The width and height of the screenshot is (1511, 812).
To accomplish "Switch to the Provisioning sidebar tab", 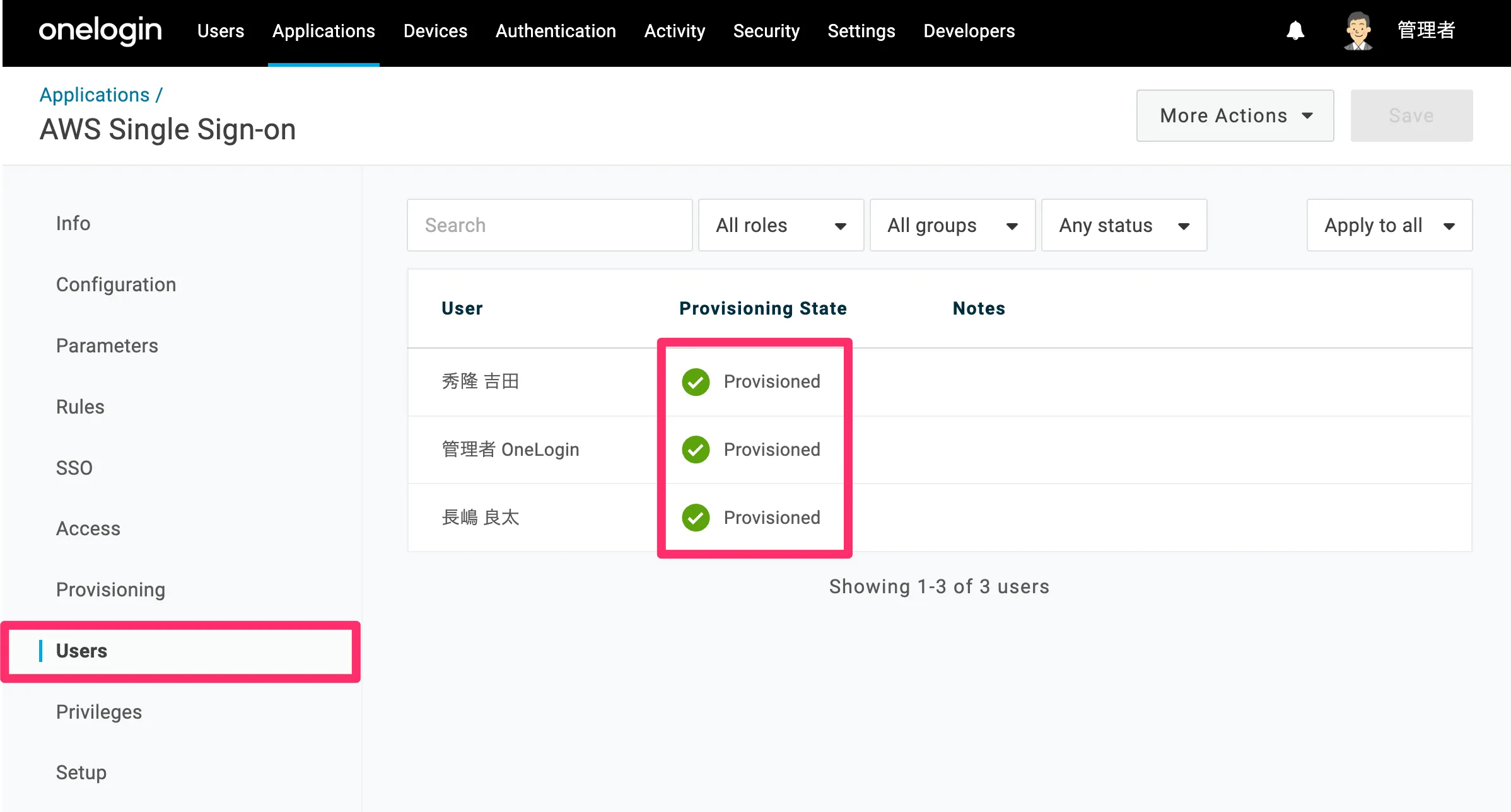I will [x=110, y=589].
